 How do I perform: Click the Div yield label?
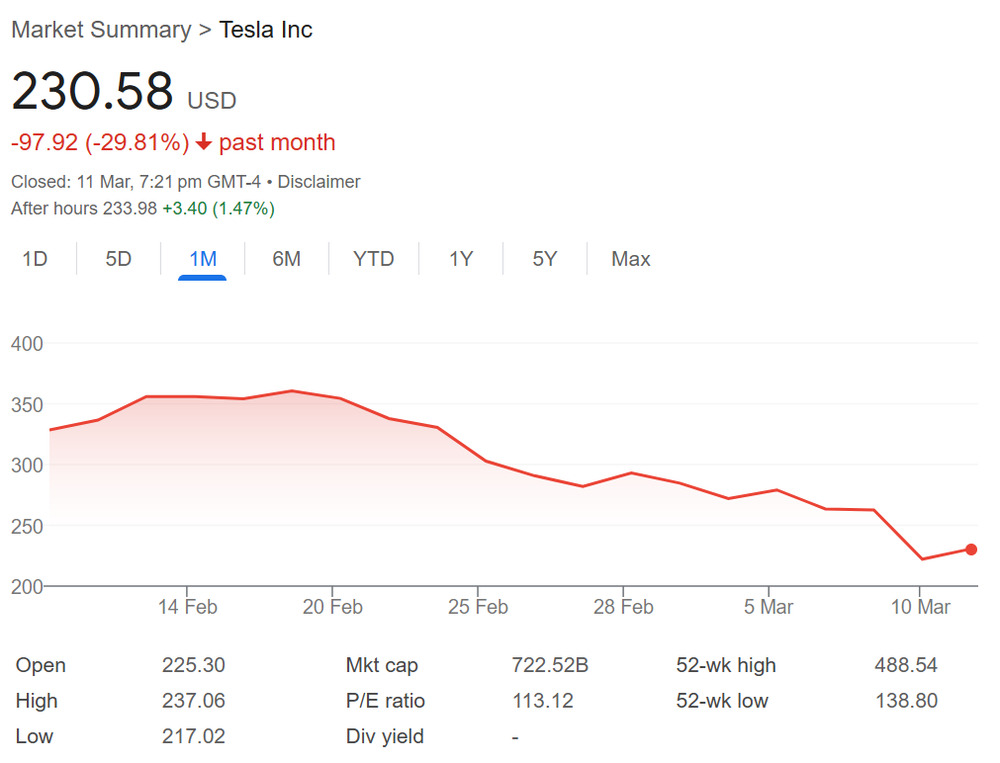[x=385, y=736]
